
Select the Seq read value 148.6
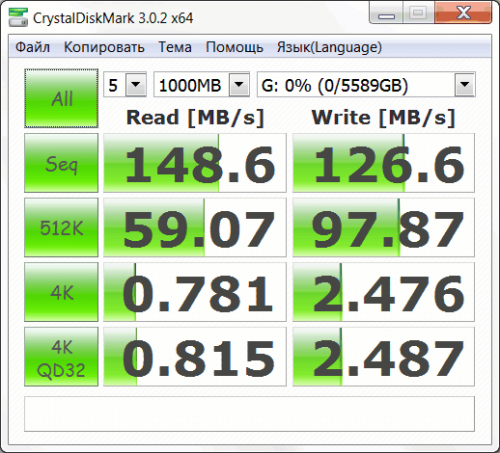[195, 163]
